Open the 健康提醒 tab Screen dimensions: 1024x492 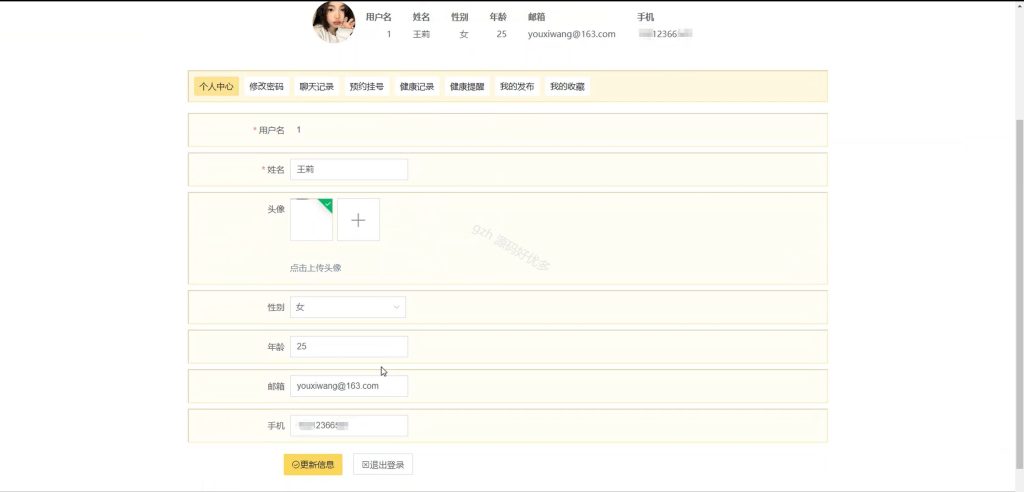[467, 86]
